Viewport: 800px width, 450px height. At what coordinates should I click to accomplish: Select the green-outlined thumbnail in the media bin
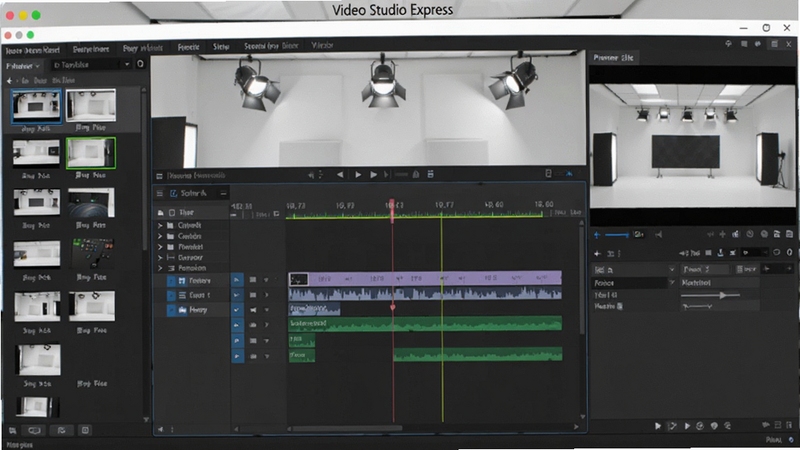(91, 153)
